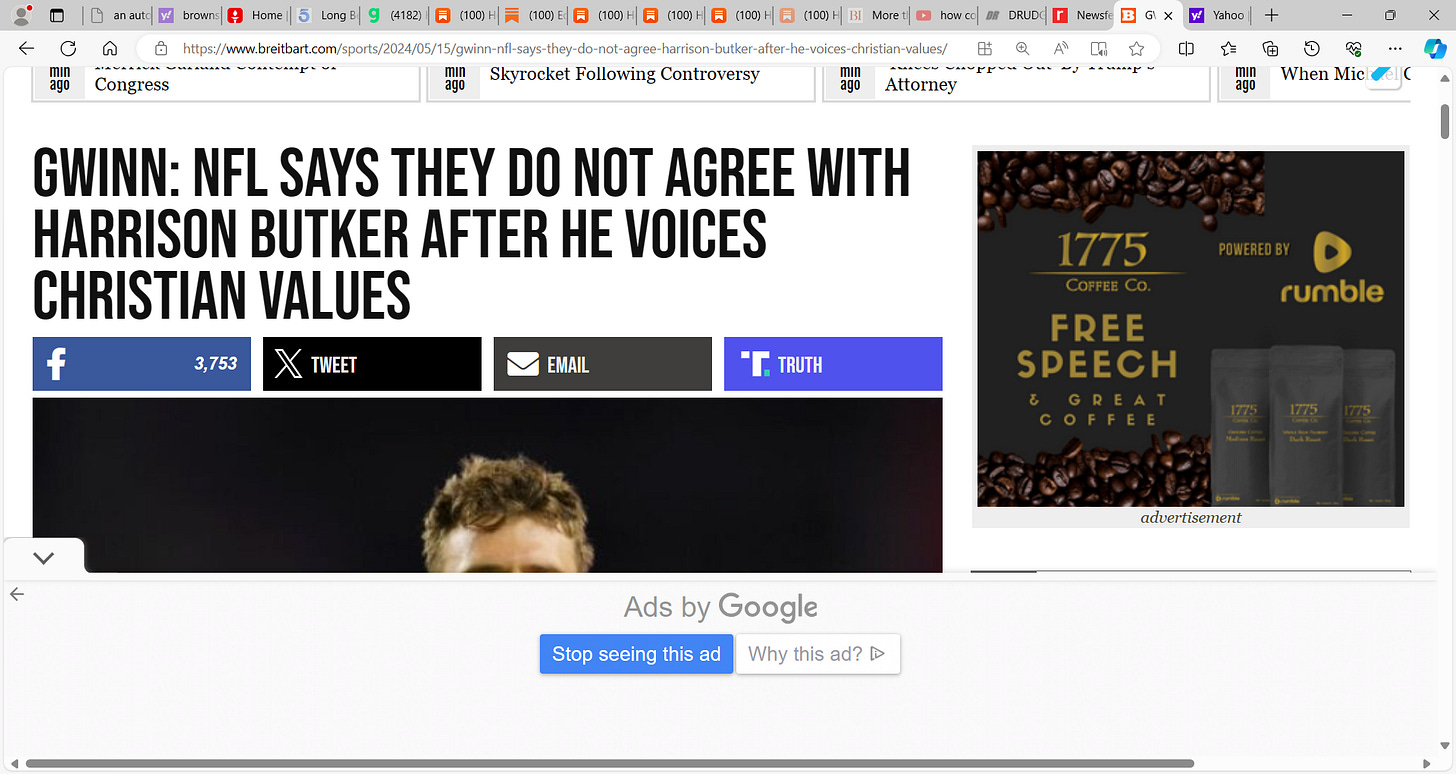Screen dimensions: 1456x774
Task: Switch to the 'More t' BI tab
Action: (876, 15)
